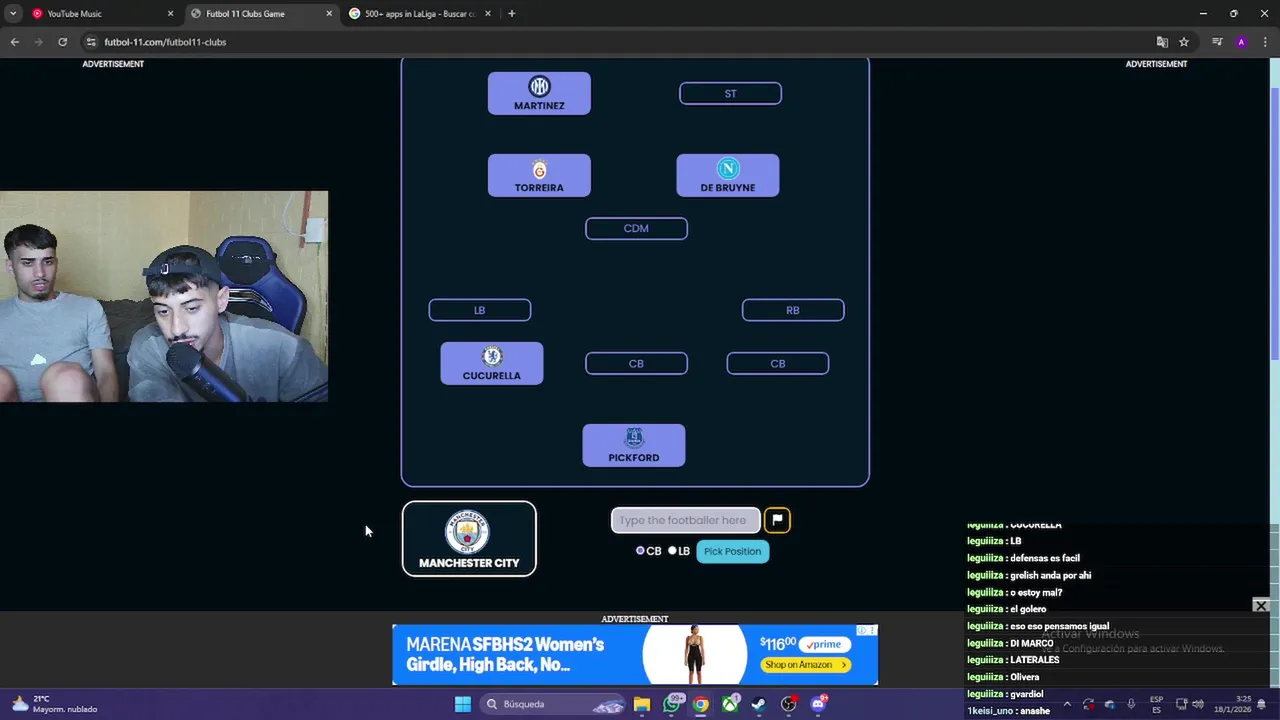
Task: Click the Manchester City club card
Action: [x=469, y=539]
